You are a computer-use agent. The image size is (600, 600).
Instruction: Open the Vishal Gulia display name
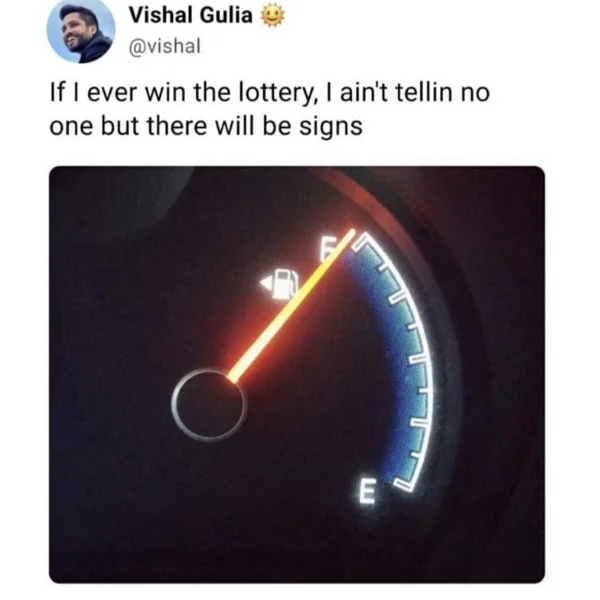click(x=191, y=16)
